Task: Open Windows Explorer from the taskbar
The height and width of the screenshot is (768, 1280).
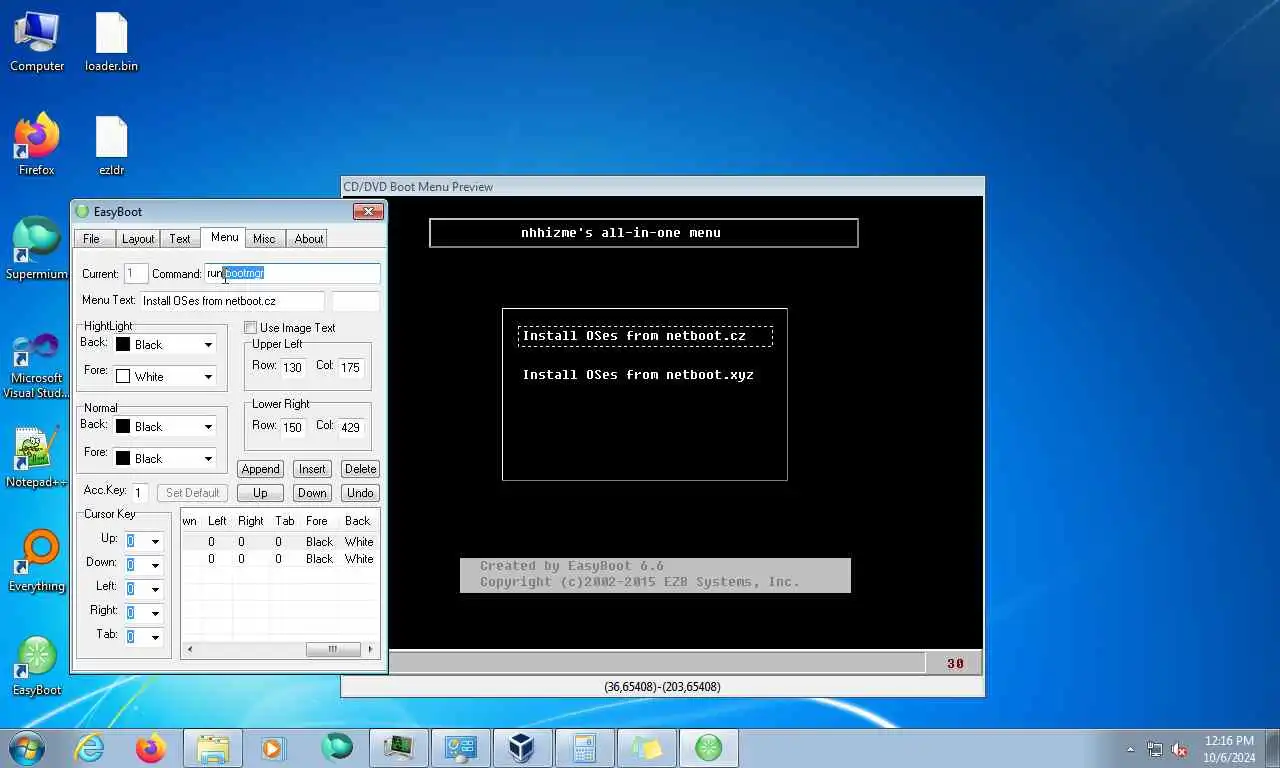Action: coord(213,748)
